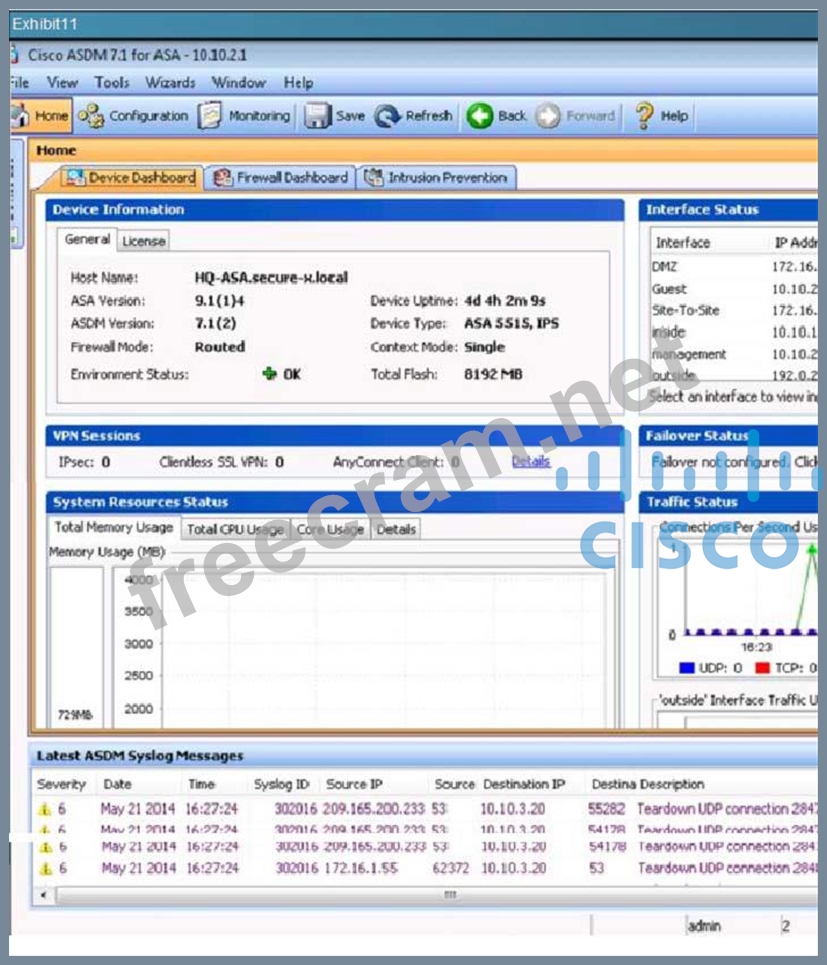Viewport: 827px width, 965px height.
Task: Click the Refresh toolbar icon
Action: coord(388,116)
